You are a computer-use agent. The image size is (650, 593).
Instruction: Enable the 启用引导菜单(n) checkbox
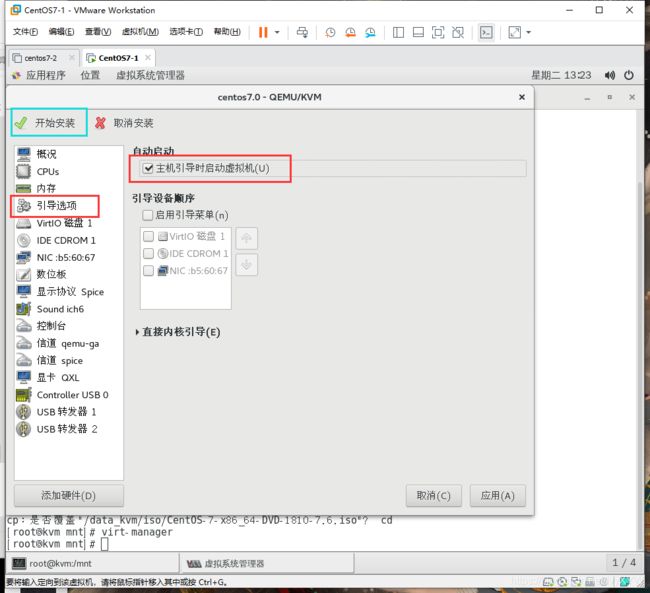pyautogui.click(x=148, y=215)
